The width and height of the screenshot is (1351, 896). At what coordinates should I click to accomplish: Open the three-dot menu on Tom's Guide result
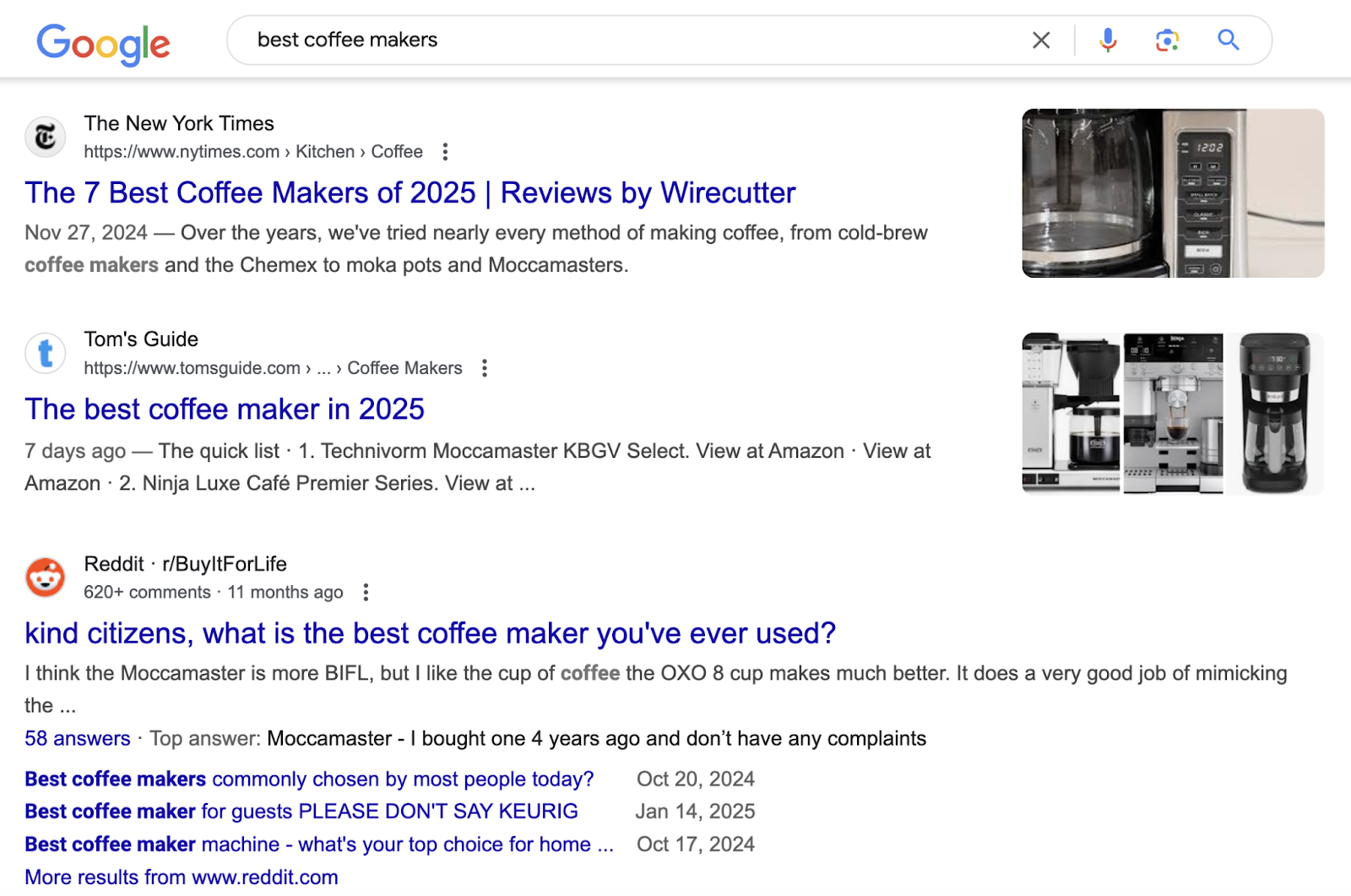click(x=485, y=367)
